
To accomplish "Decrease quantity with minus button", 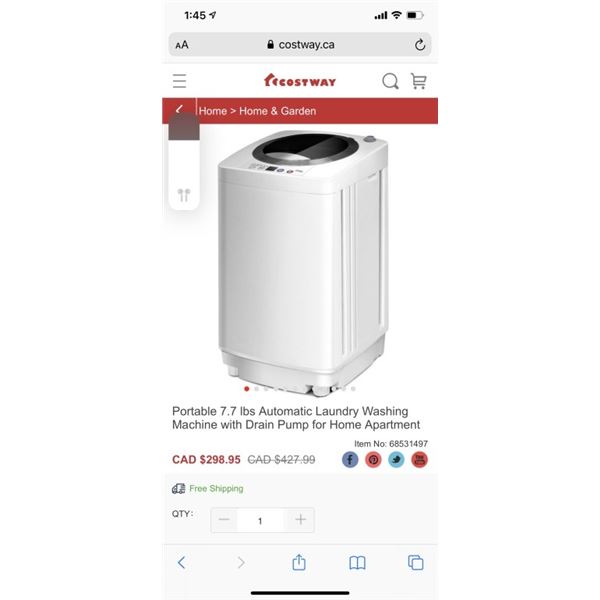I will click(224, 520).
